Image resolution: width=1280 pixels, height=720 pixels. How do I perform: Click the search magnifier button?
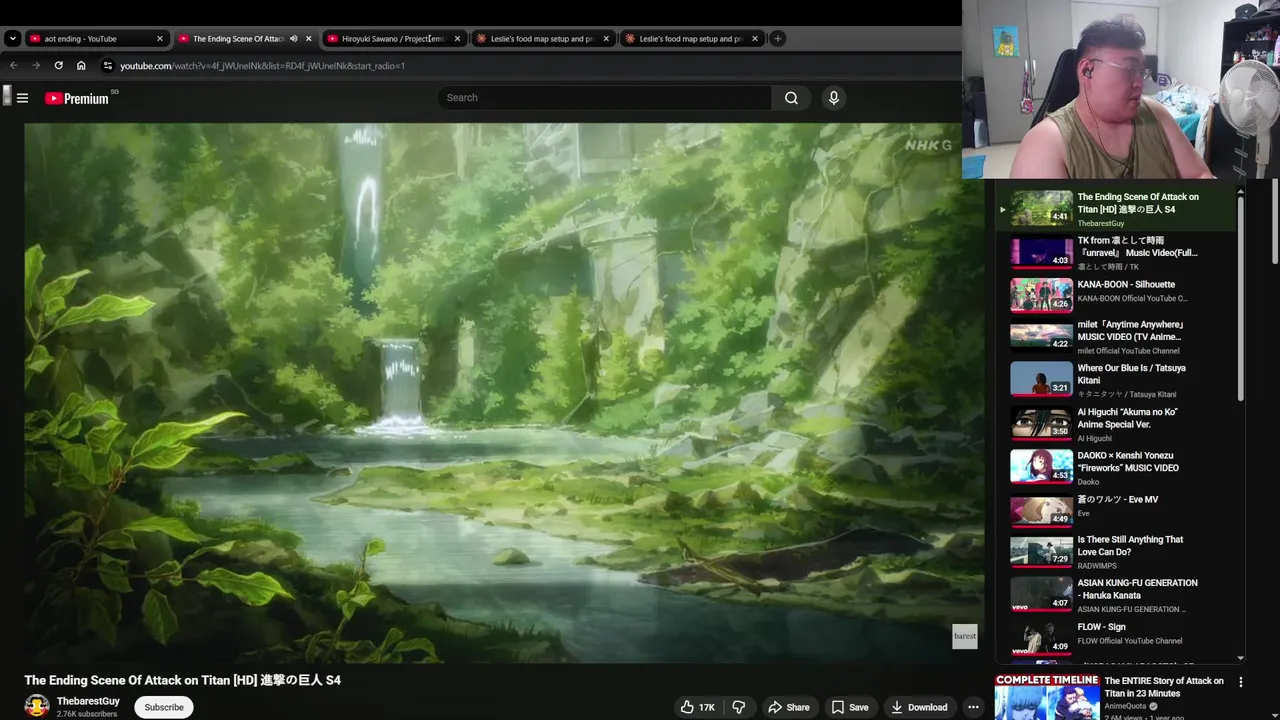click(791, 98)
